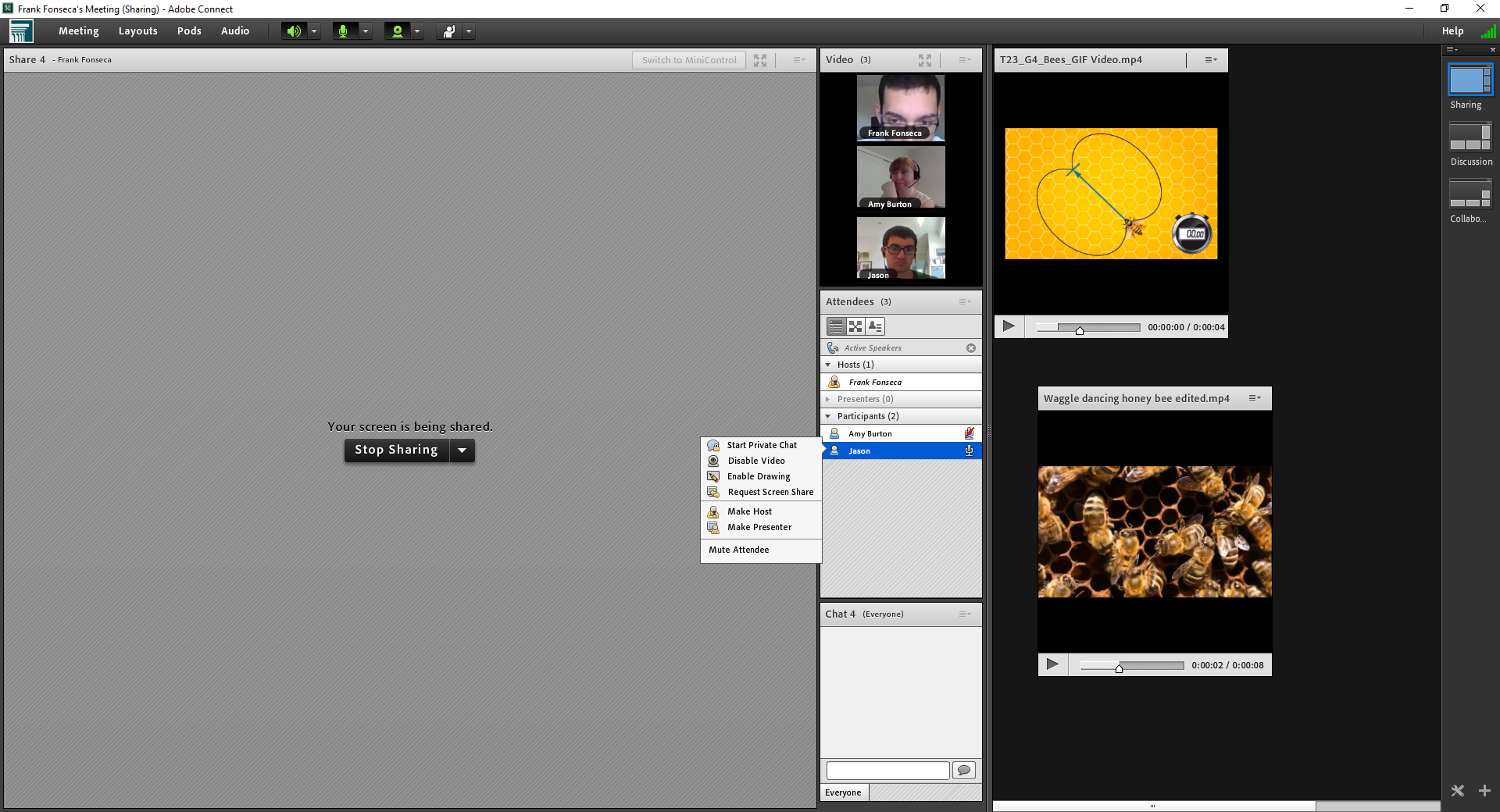Choose Make Presenter from context menu
The height and width of the screenshot is (812, 1500).
[x=761, y=528]
